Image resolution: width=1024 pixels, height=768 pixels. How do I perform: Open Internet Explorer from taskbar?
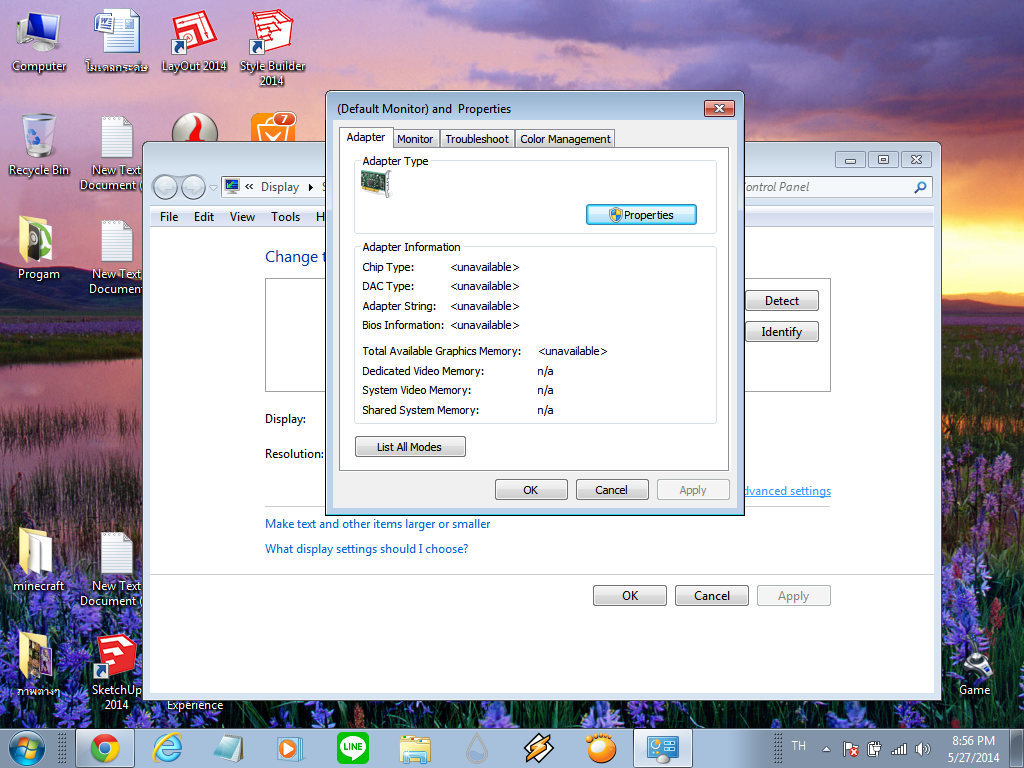point(167,748)
